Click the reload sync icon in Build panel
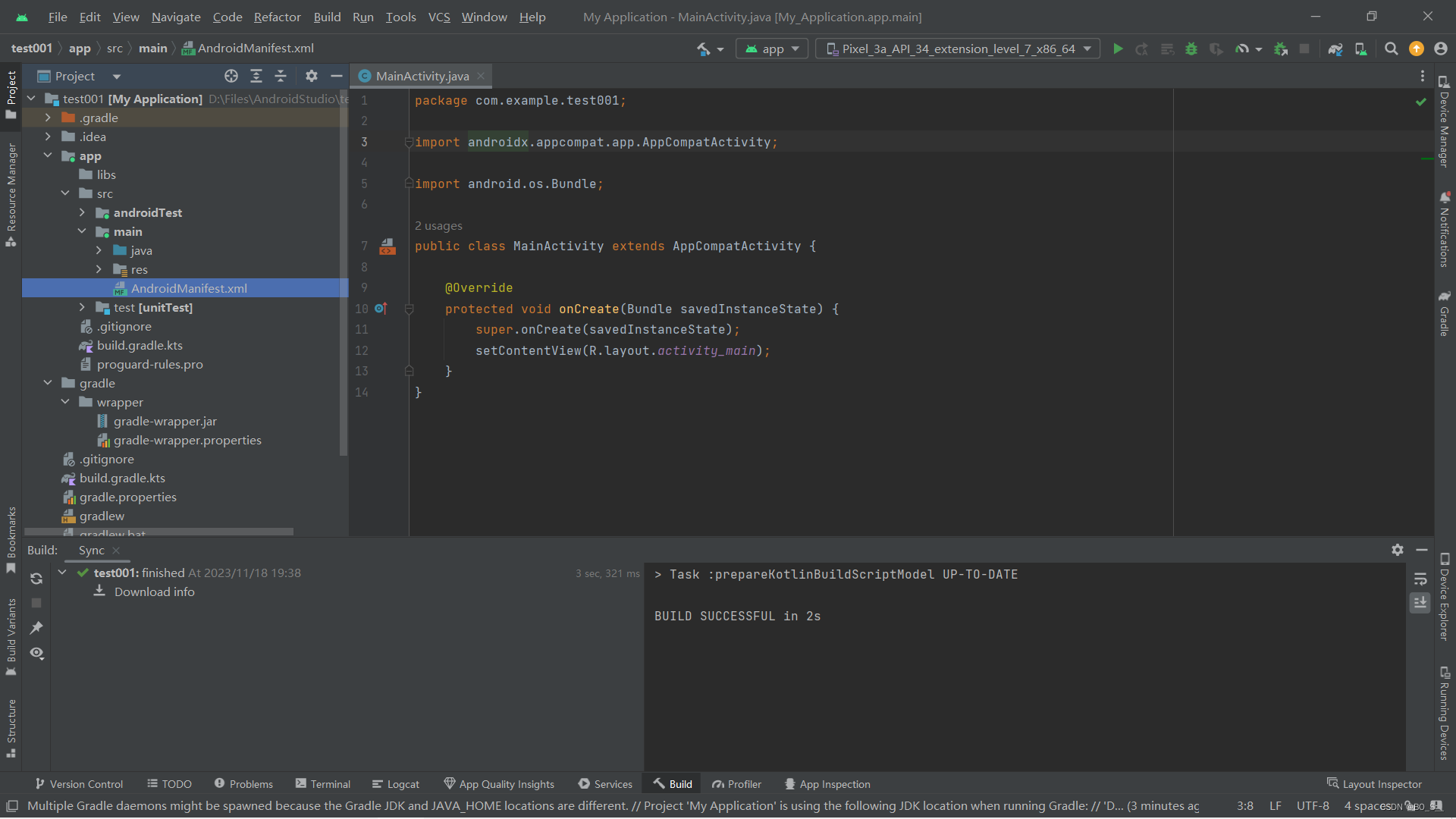Image resolution: width=1456 pixels, height=819 pixels. click(36, 579)
